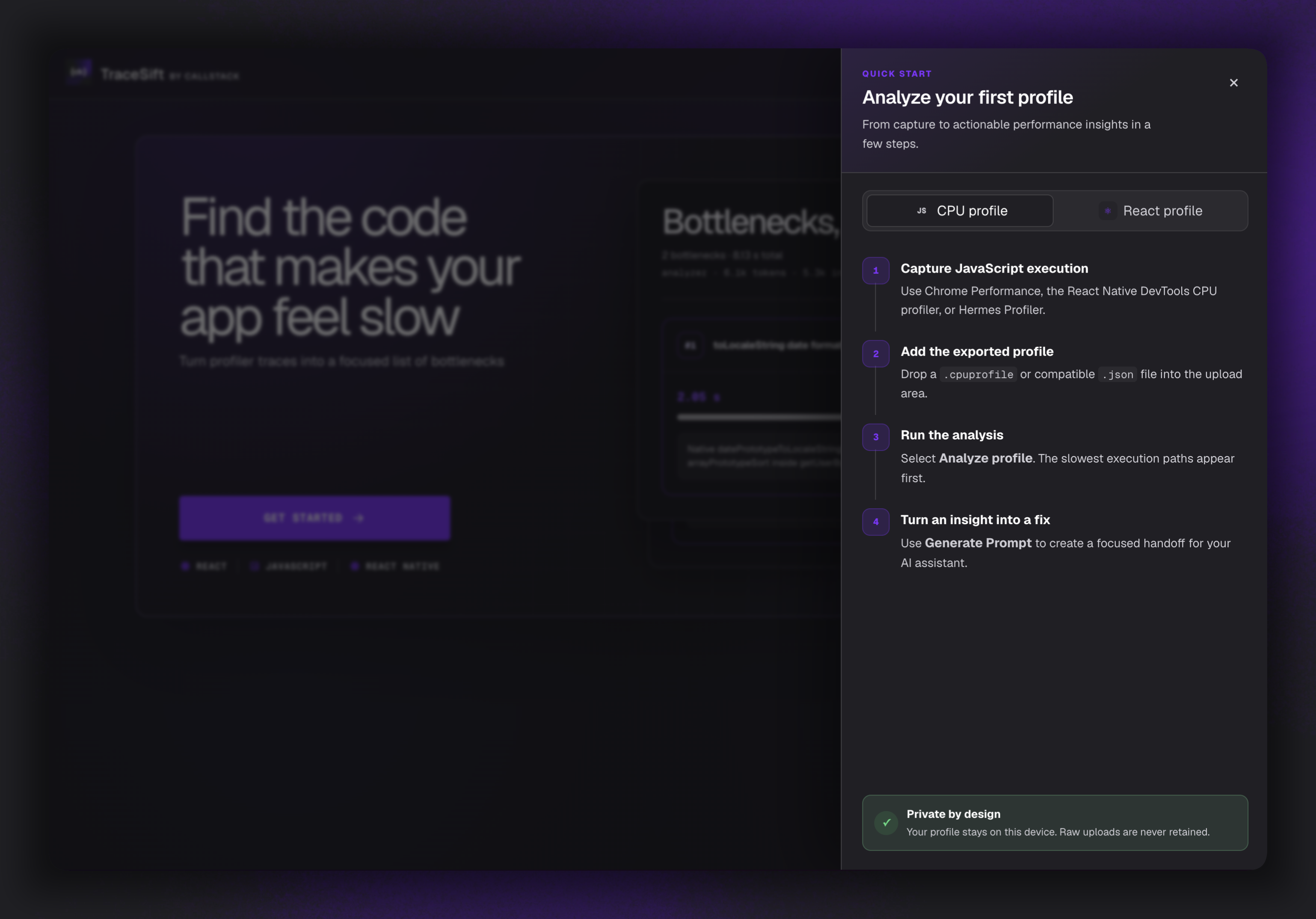Click the 'Add the exported profile' heading
Image resolution: width=1316 pixels, height=919 pixels.
(x=977, y=351)
